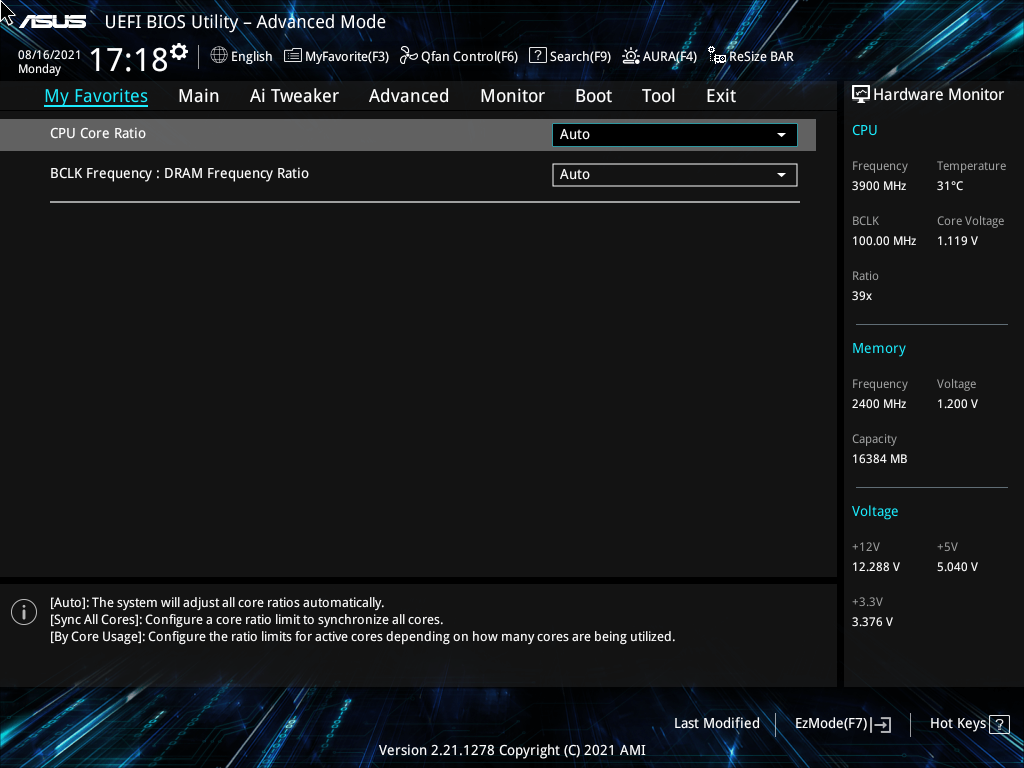
Task: Click the Memory voltage value 1.200 V
Action: tap(957, 404)
